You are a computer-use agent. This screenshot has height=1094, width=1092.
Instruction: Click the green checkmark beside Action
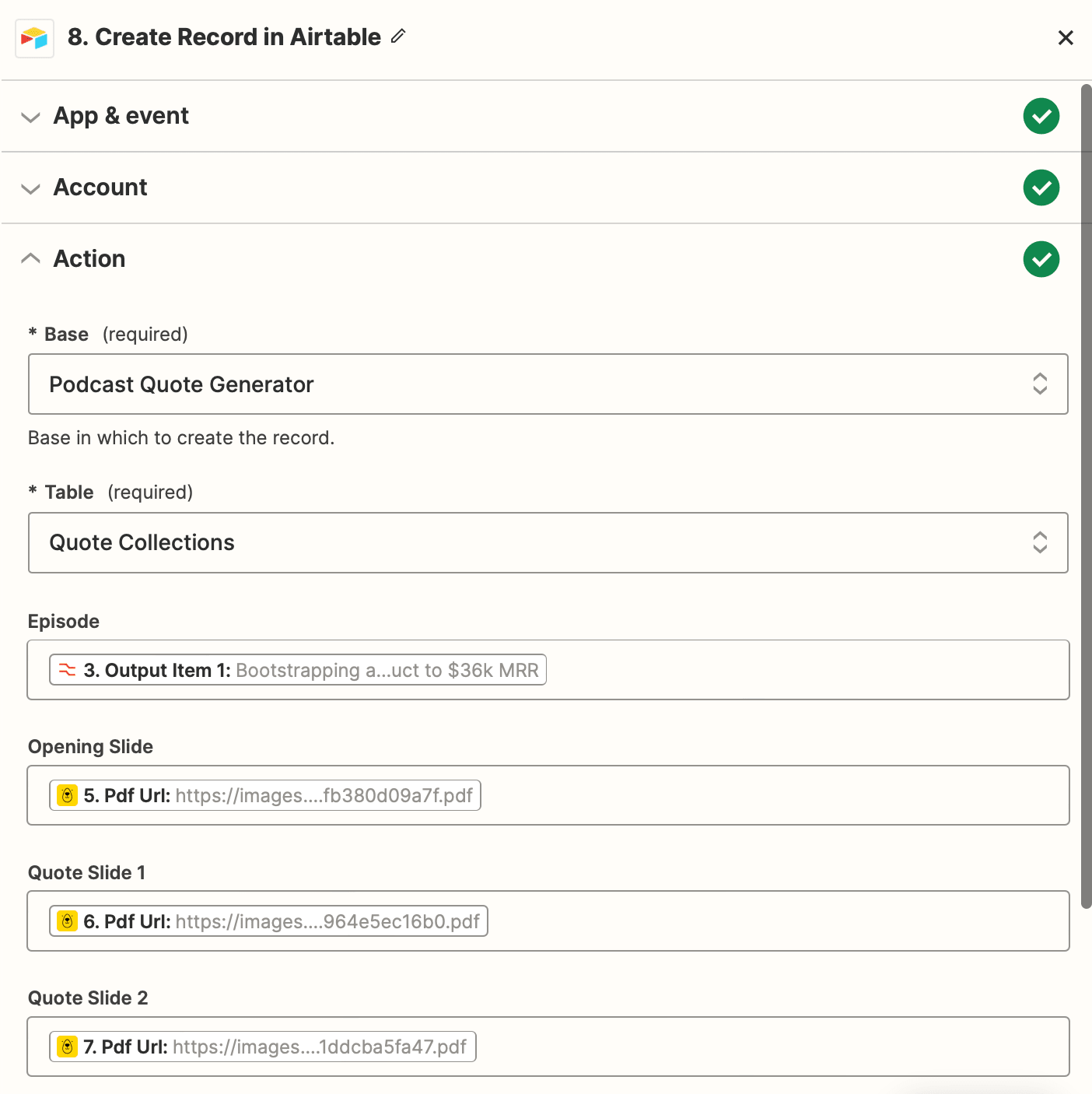1041,259
